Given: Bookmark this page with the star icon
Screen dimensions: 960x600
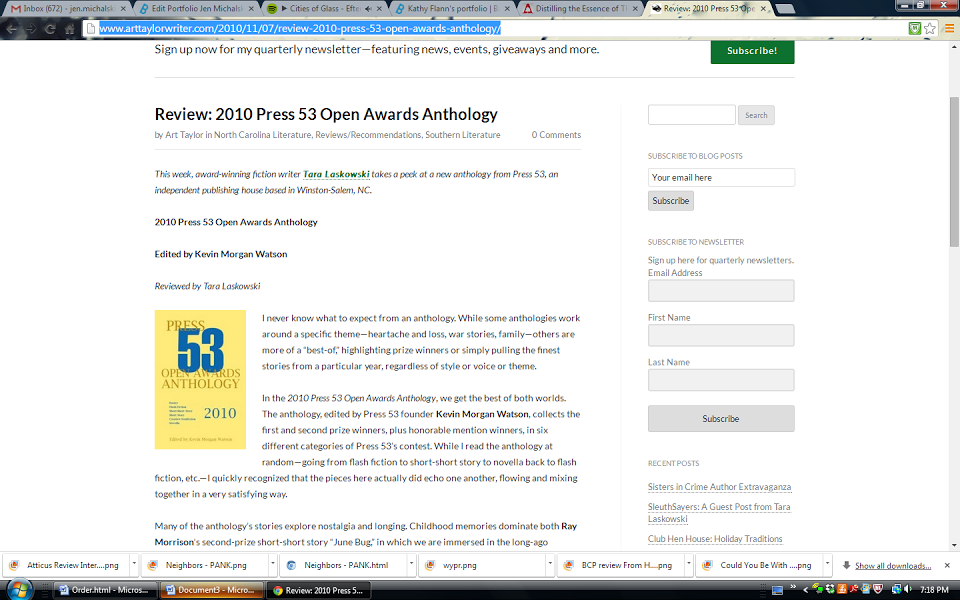Looking at the screenshot, I should (930, 28).
